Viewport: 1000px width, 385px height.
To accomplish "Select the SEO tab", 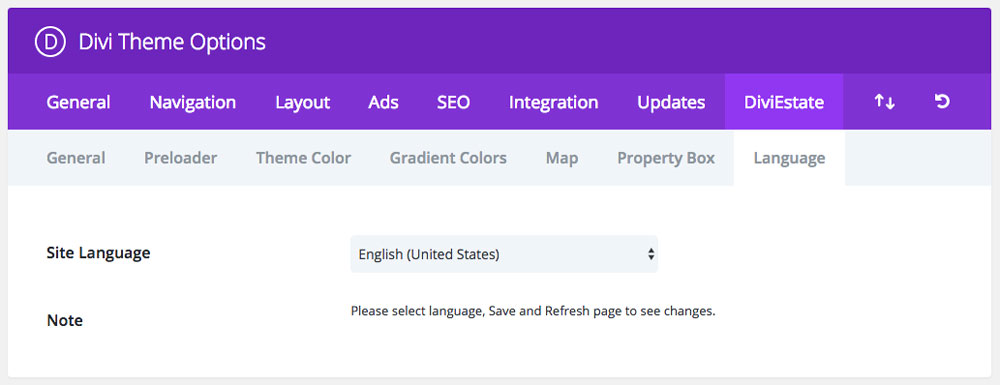I will [453, 102].
